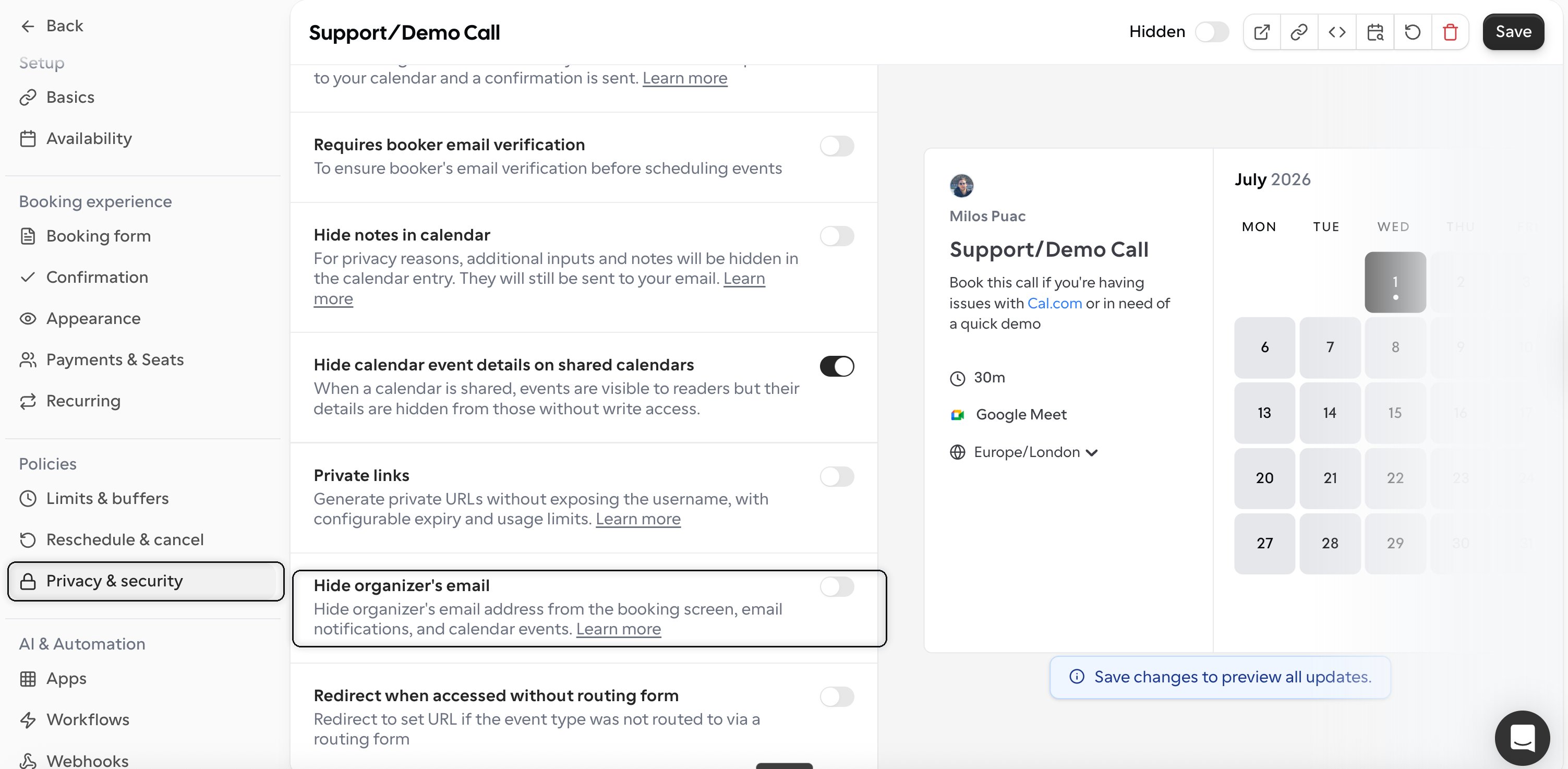The image size is (1568, 769).
Task: Select July 14 in preview calendar
Action: pyautogui.click(x=1330, y=413)
